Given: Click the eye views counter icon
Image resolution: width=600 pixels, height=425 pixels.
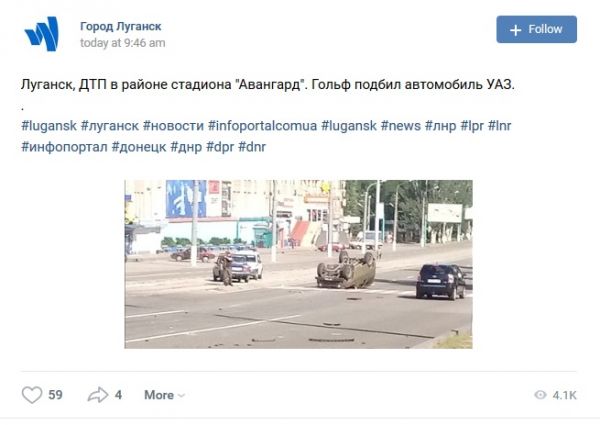Looking at the screenshot, I should (x=540, y=395).
